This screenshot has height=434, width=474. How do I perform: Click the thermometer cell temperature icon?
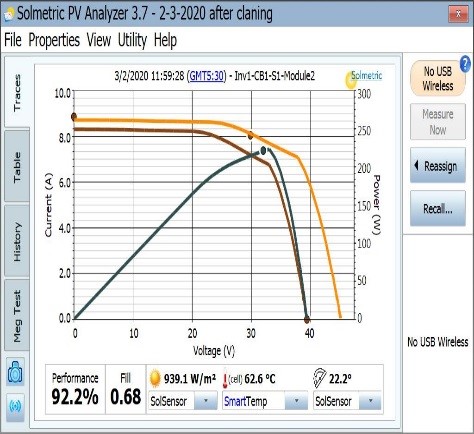coord(225,380)
